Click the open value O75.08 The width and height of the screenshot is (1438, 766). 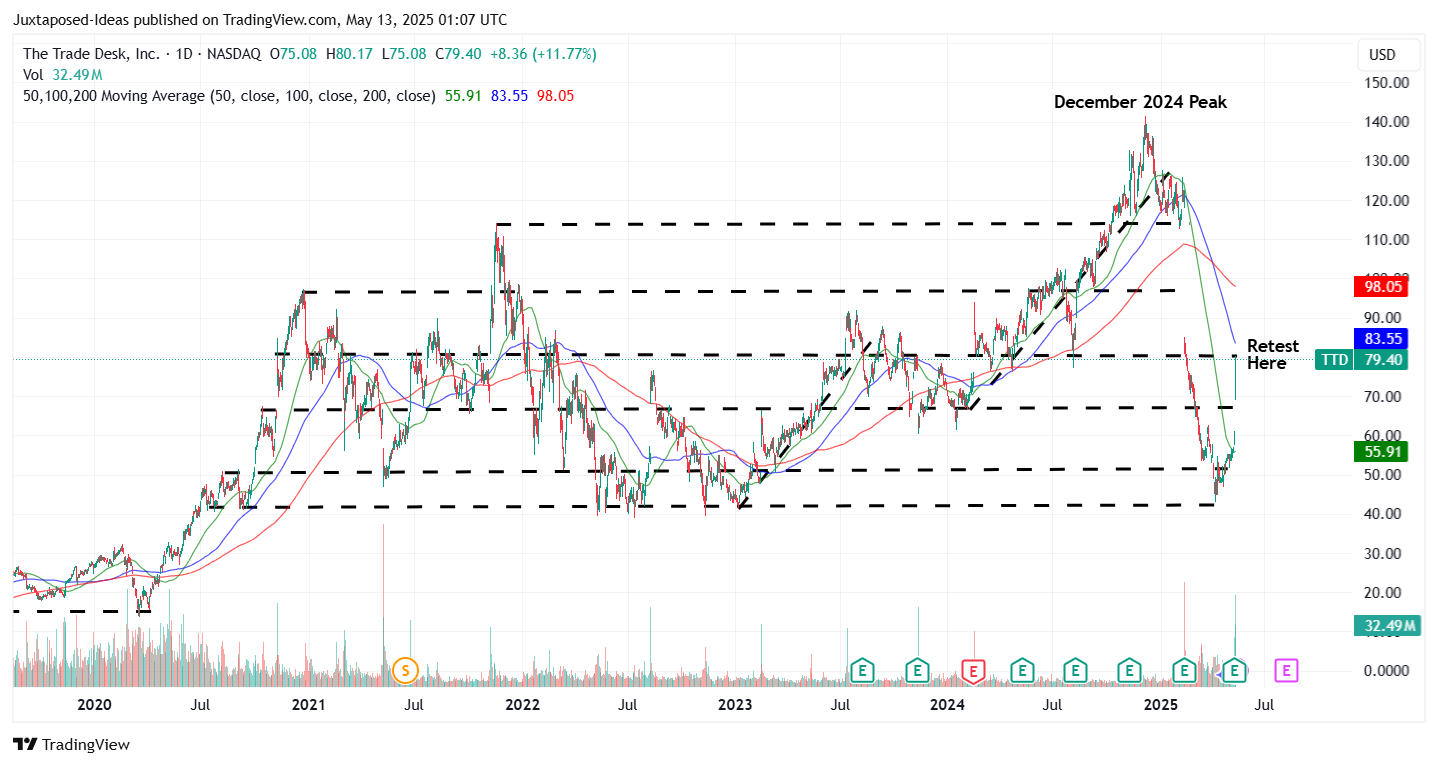292,54
